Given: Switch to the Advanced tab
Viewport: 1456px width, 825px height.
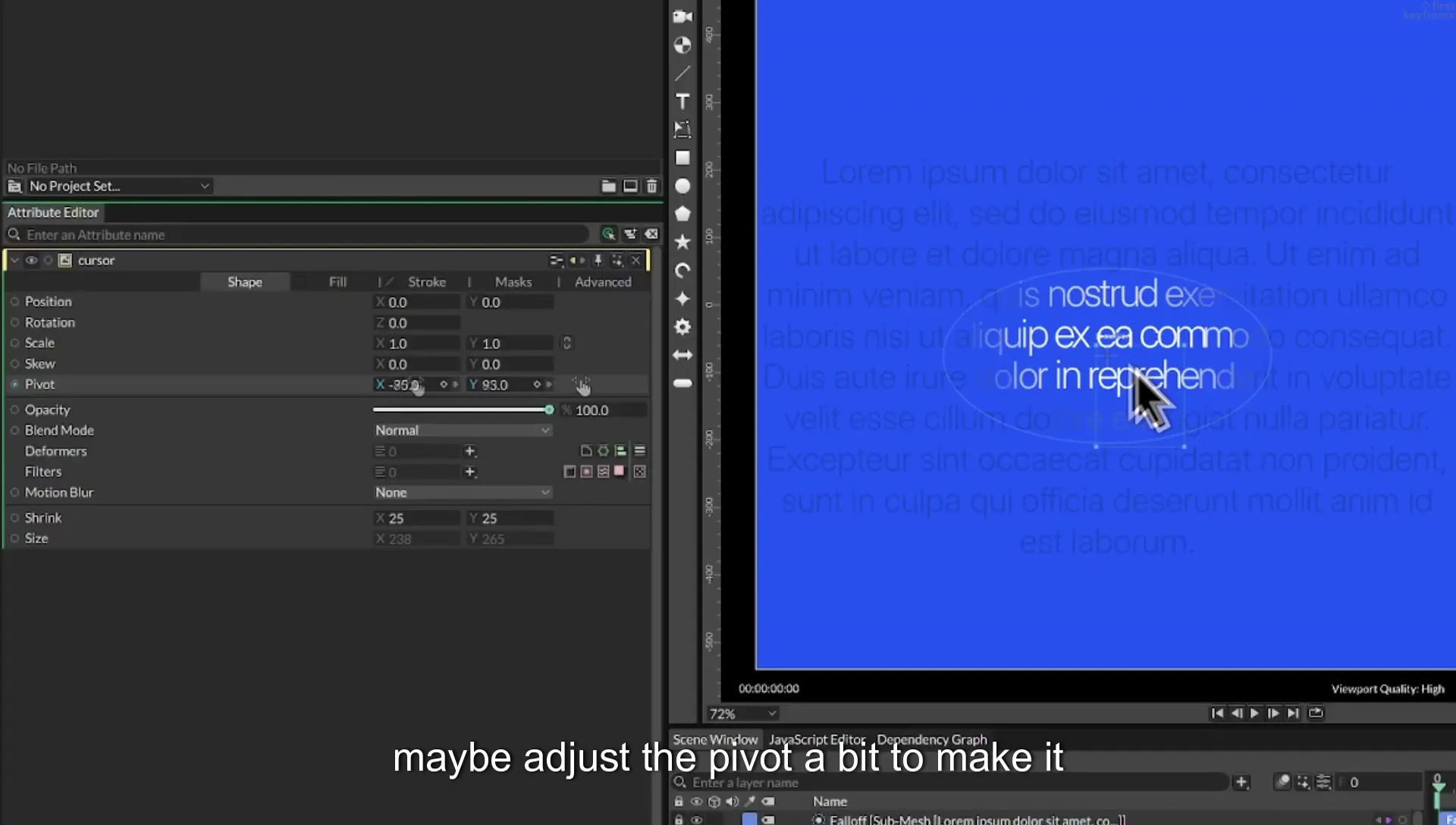Looking at the screenshot, I should pyautogui.click(x=603, y=281).
